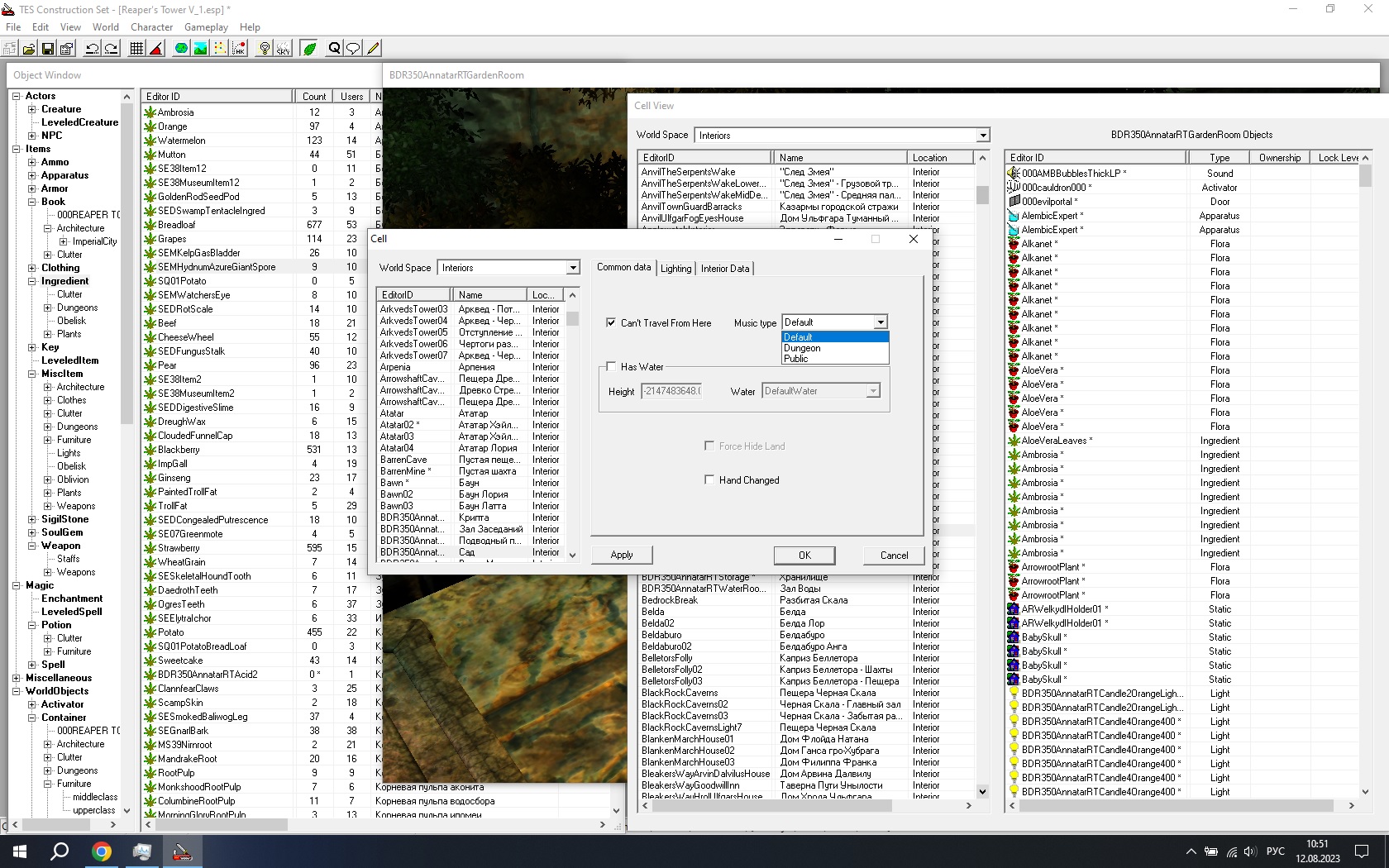Click the Apply button in Cell dialog

click(622, 556)
